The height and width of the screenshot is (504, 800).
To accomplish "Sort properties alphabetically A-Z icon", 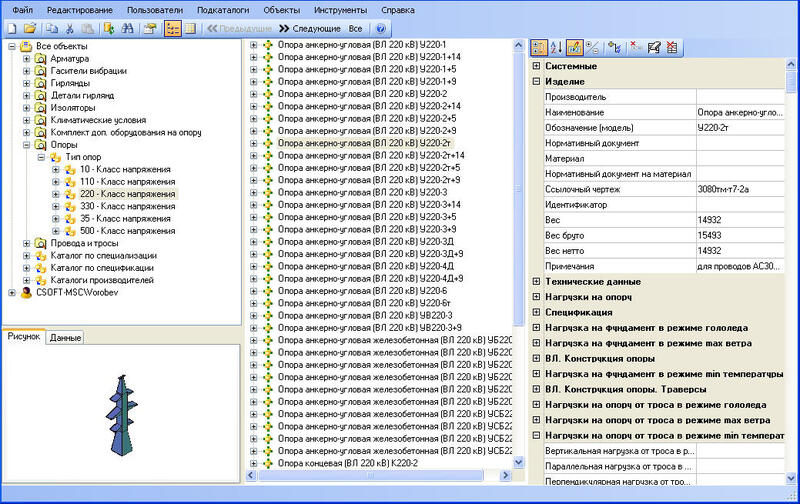I will click(556, 47).
